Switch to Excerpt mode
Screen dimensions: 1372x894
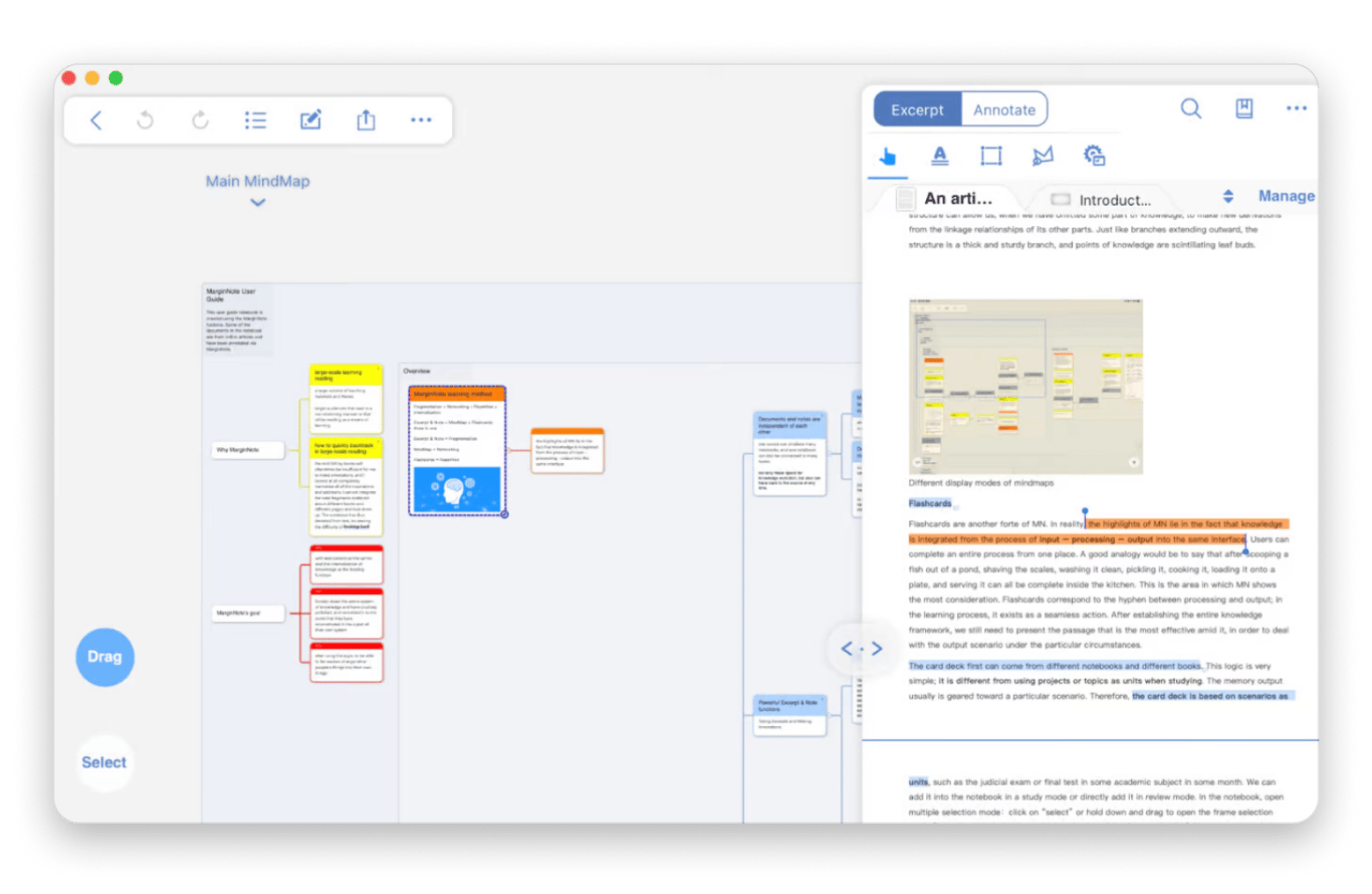pyautogui.click(x=916, y=110)
